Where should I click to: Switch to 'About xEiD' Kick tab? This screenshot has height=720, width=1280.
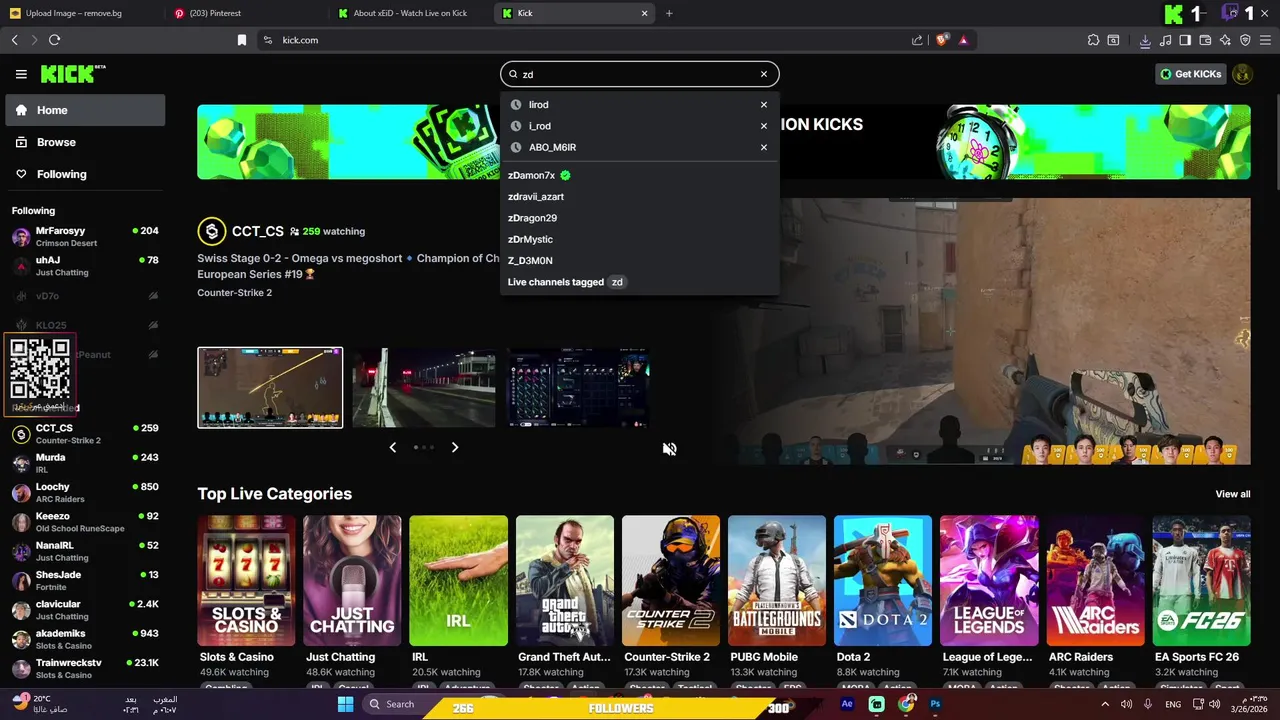pos(408,13)
